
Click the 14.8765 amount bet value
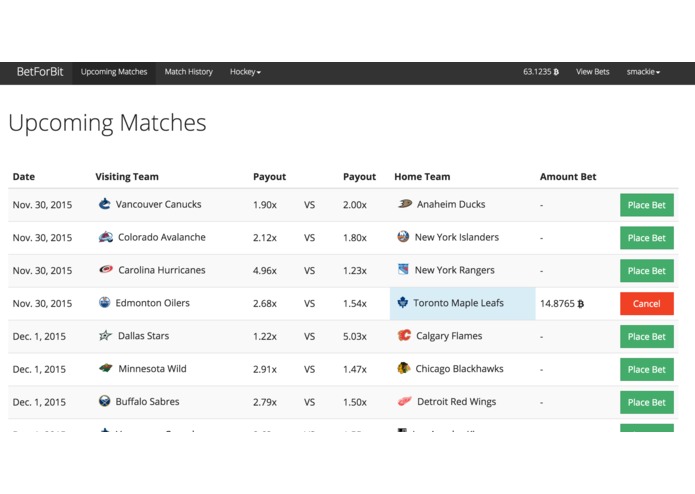point(562,303)
